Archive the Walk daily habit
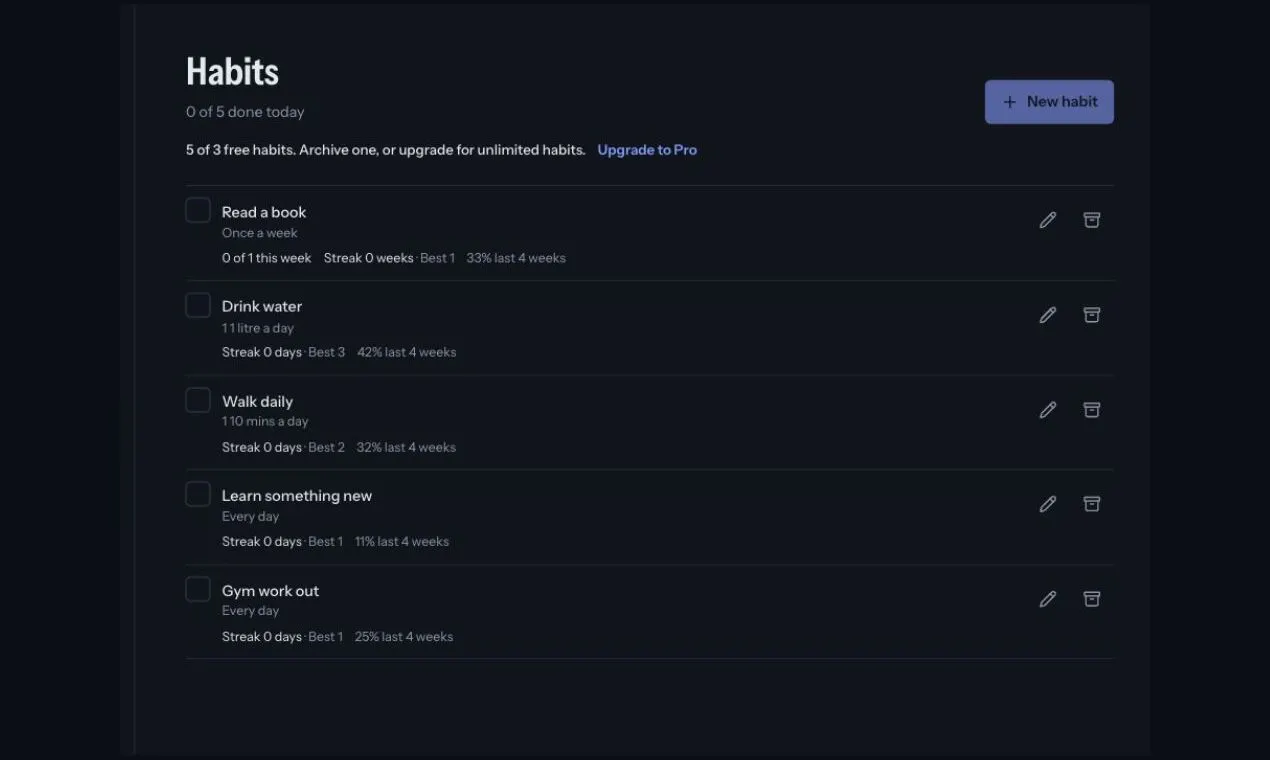 (1092, 410)
